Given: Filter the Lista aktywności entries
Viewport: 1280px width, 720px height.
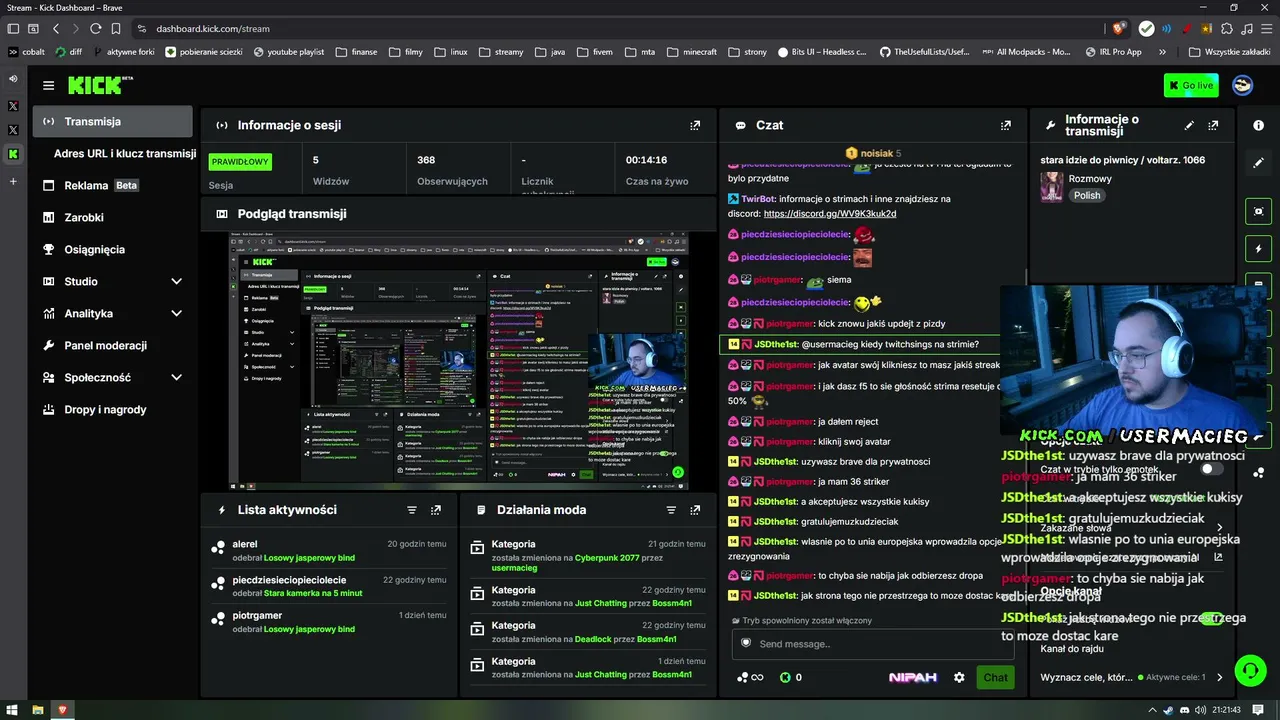Looking at the screenshot, I should click(411, 510).
